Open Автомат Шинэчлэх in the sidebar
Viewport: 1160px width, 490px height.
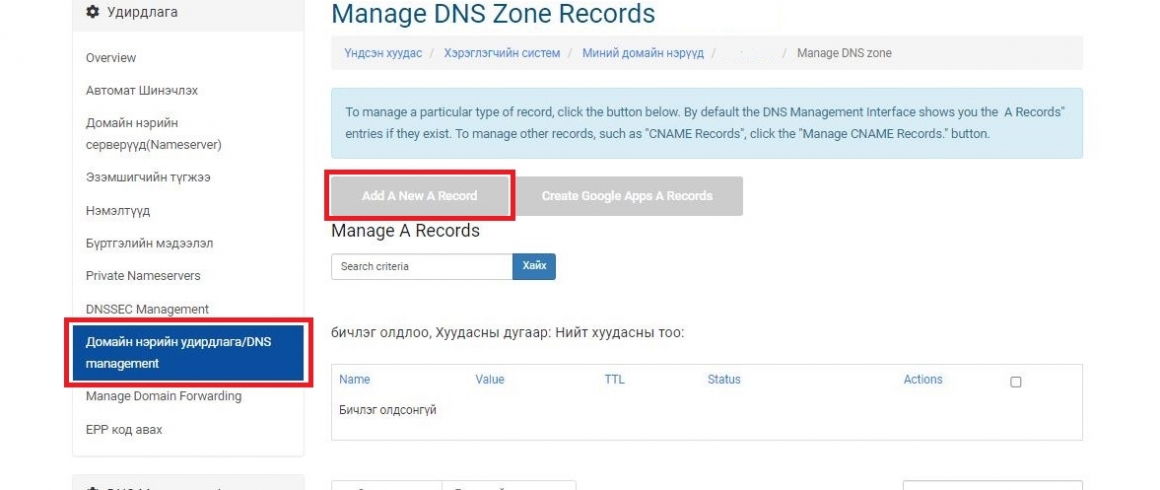(142, 90)
